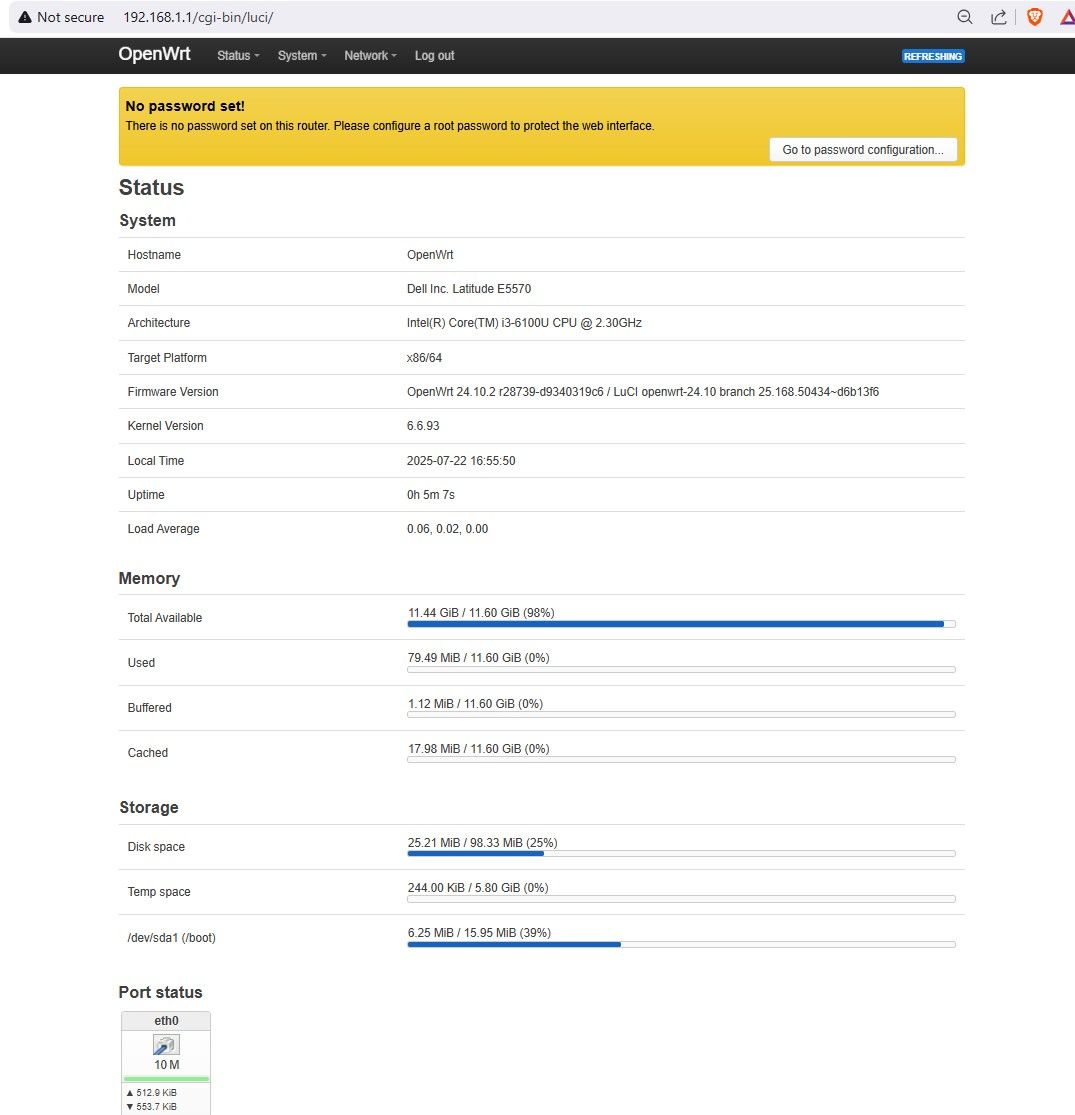Toggle the REFRESHING indicator badge

click(933, 56)
